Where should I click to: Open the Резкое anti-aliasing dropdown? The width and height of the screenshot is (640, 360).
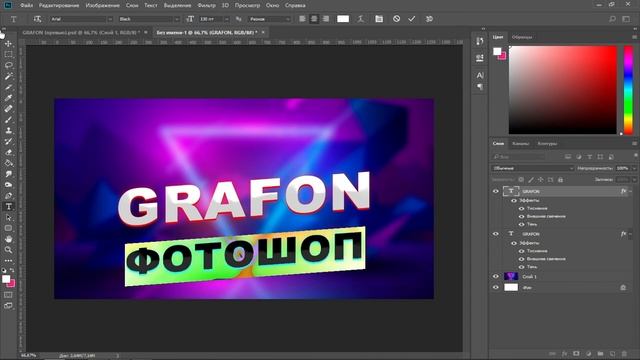(269, 19)
